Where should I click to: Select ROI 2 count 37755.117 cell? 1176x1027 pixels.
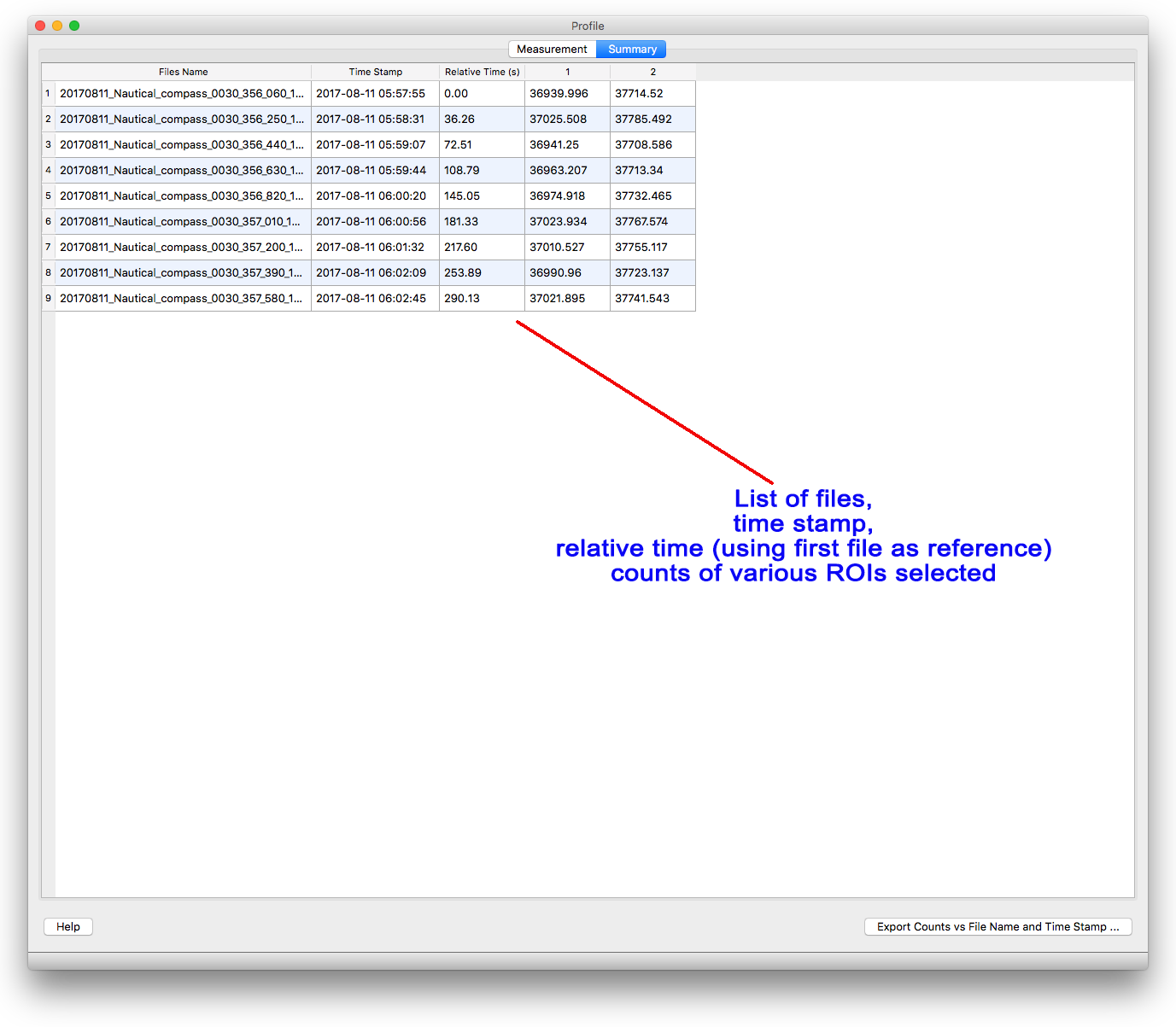[652, 248]
